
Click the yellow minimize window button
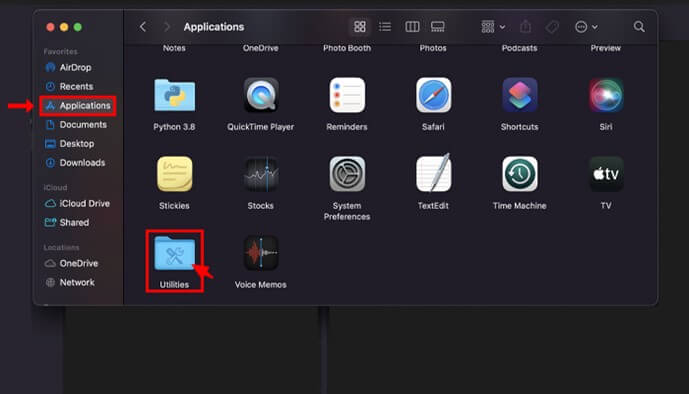[x=64, y=27]
